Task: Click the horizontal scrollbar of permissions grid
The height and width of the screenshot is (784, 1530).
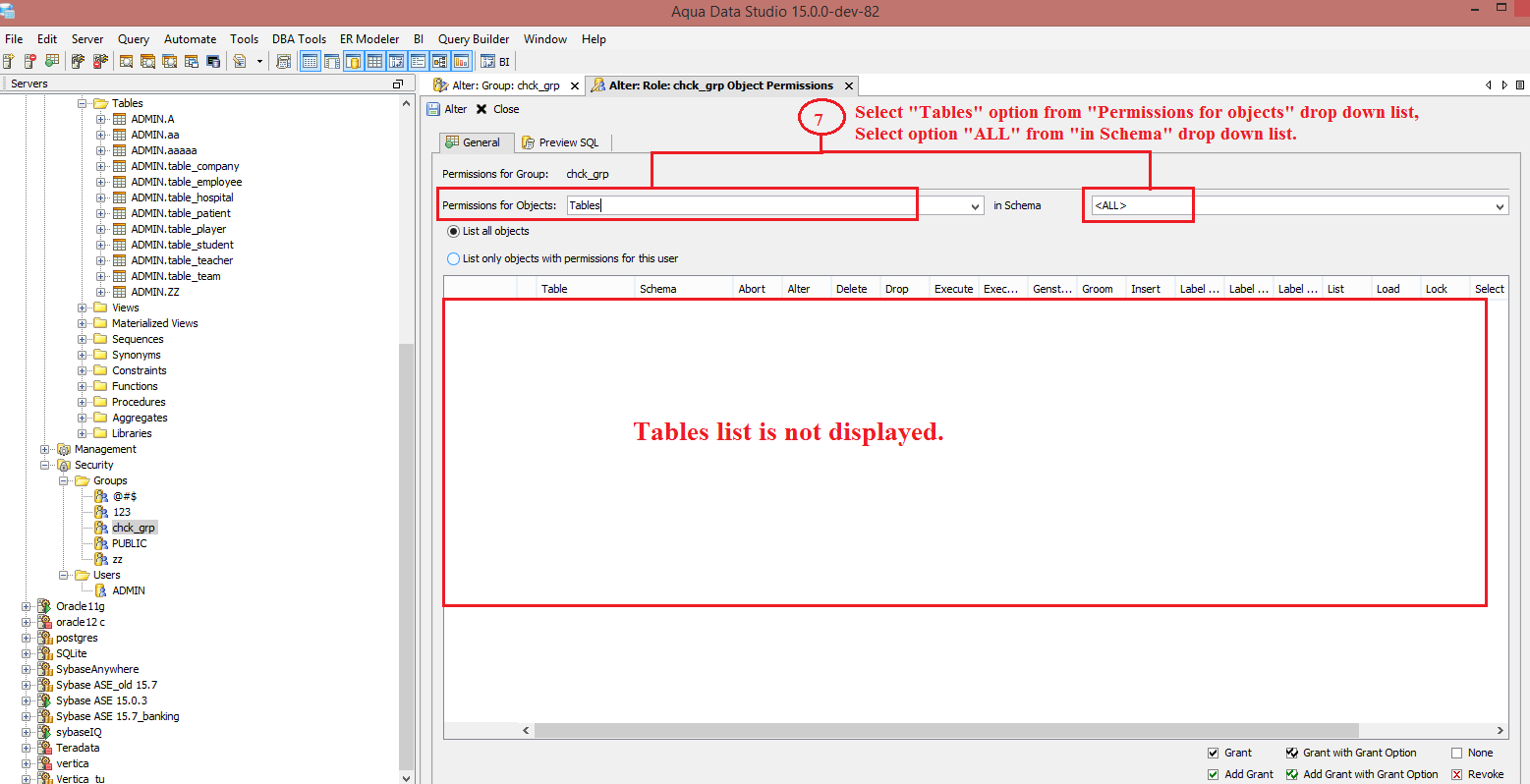Action: click(x=946, y=730)
